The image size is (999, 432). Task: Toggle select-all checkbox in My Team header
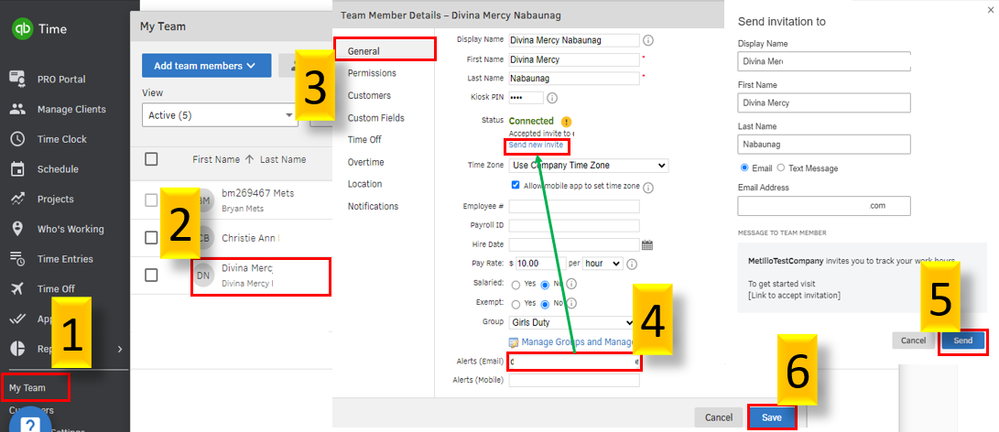coord(151,159)
